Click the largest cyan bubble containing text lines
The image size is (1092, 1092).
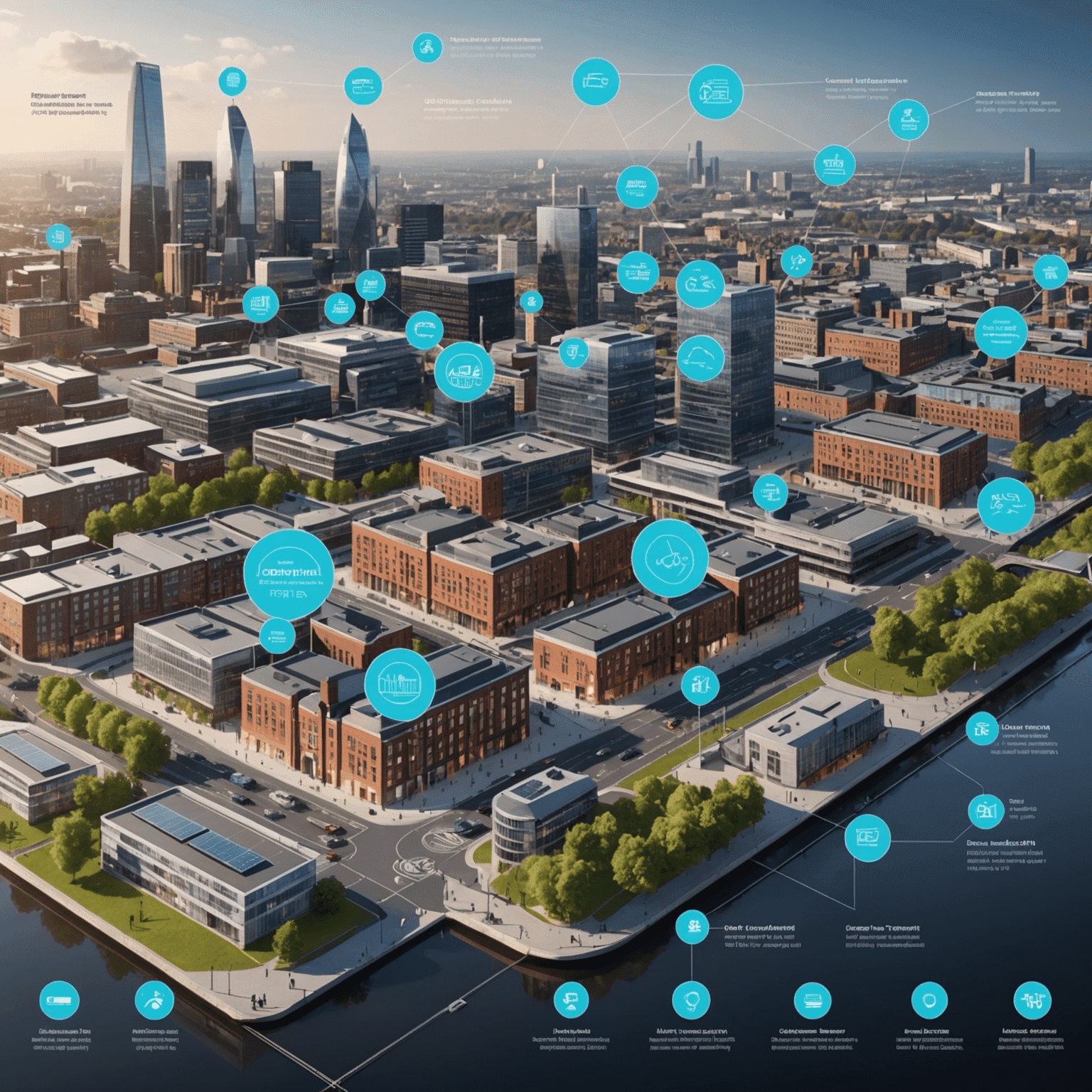click(288, 574)
